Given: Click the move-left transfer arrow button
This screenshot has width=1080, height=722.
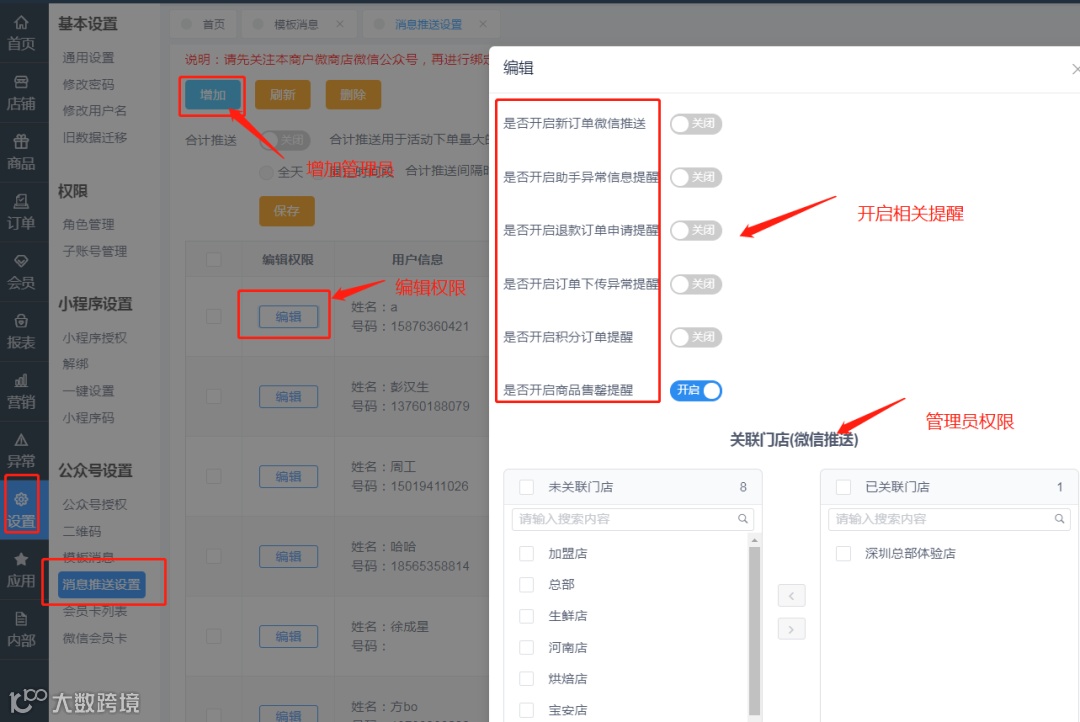Looking at the screenshot, I should tap(791, 595).
